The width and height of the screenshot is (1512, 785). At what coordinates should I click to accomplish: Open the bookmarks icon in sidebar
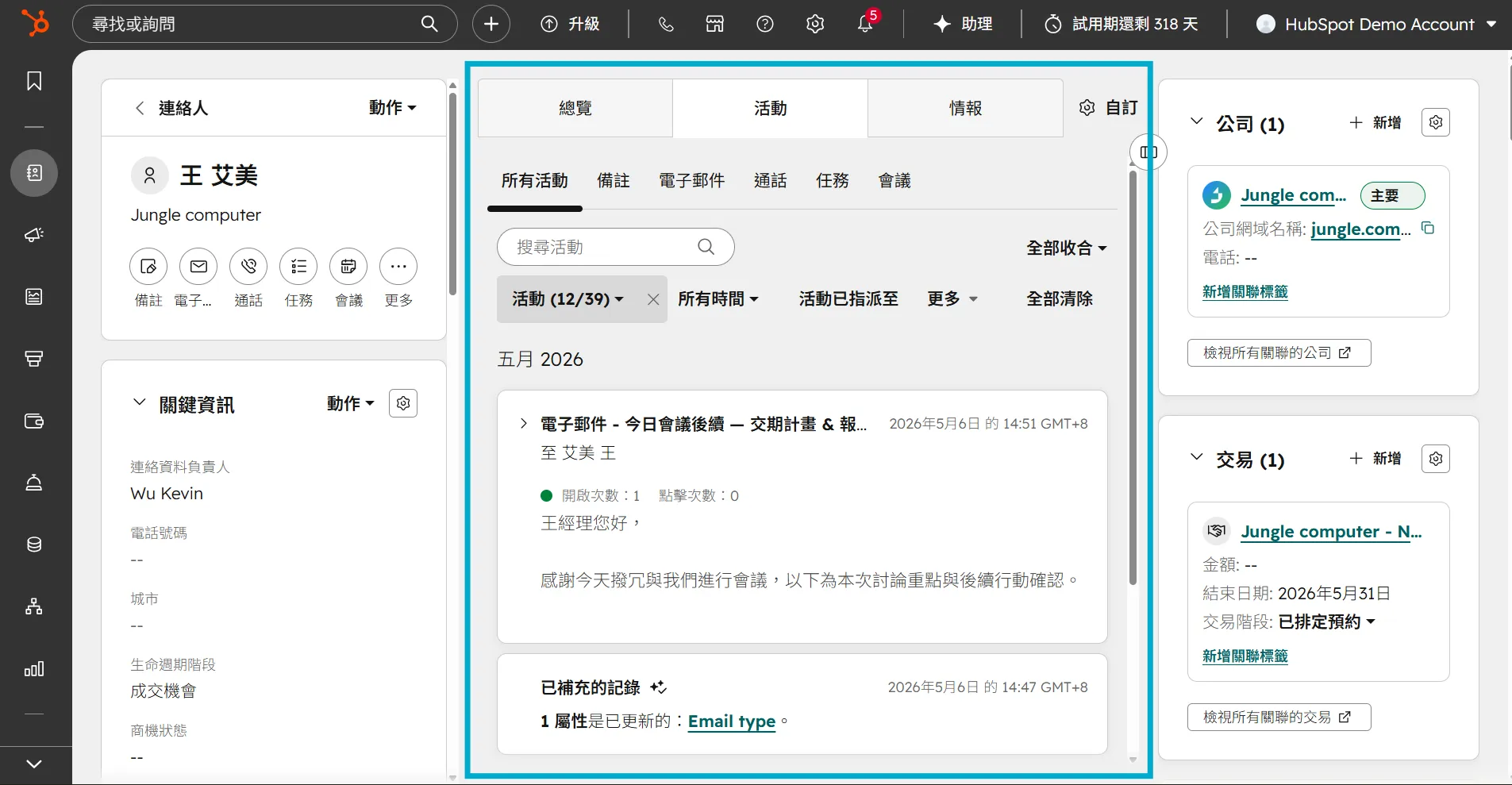click(34, 81)
